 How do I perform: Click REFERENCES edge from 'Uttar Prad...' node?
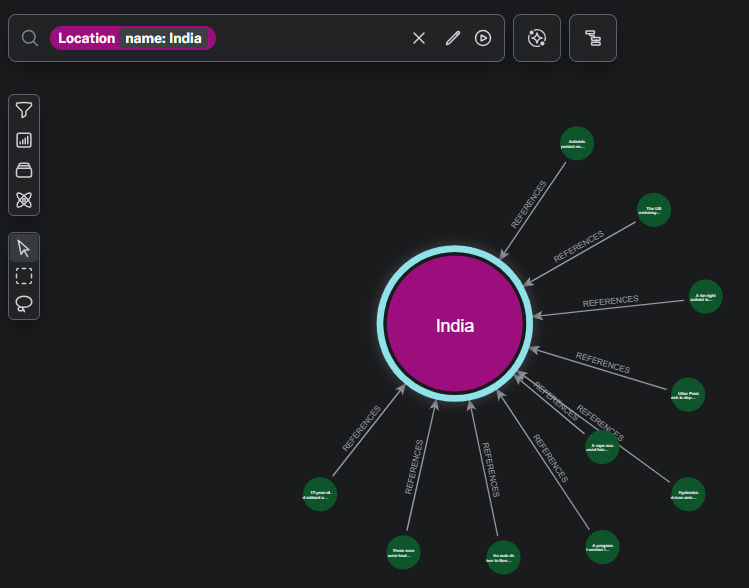coord(603,363)
